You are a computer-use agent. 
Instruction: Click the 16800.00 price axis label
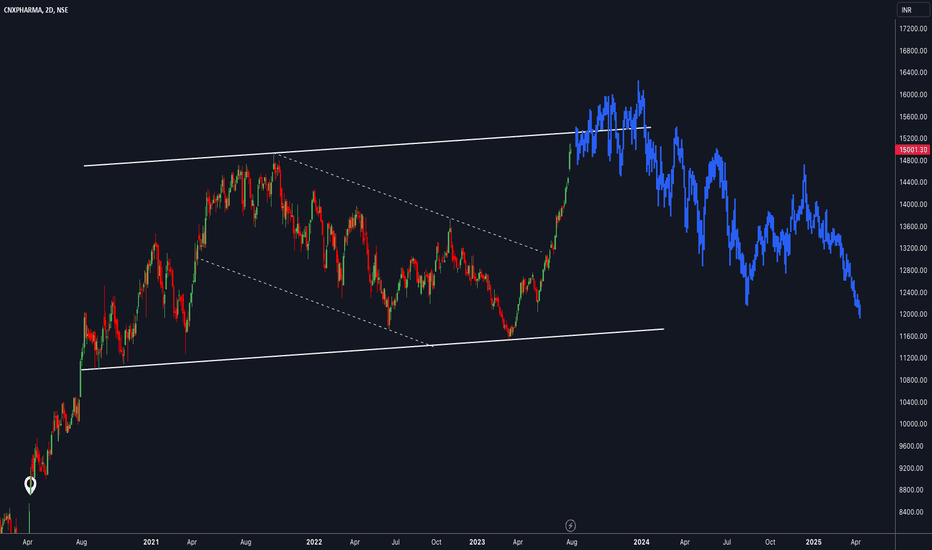pos(912,51)
